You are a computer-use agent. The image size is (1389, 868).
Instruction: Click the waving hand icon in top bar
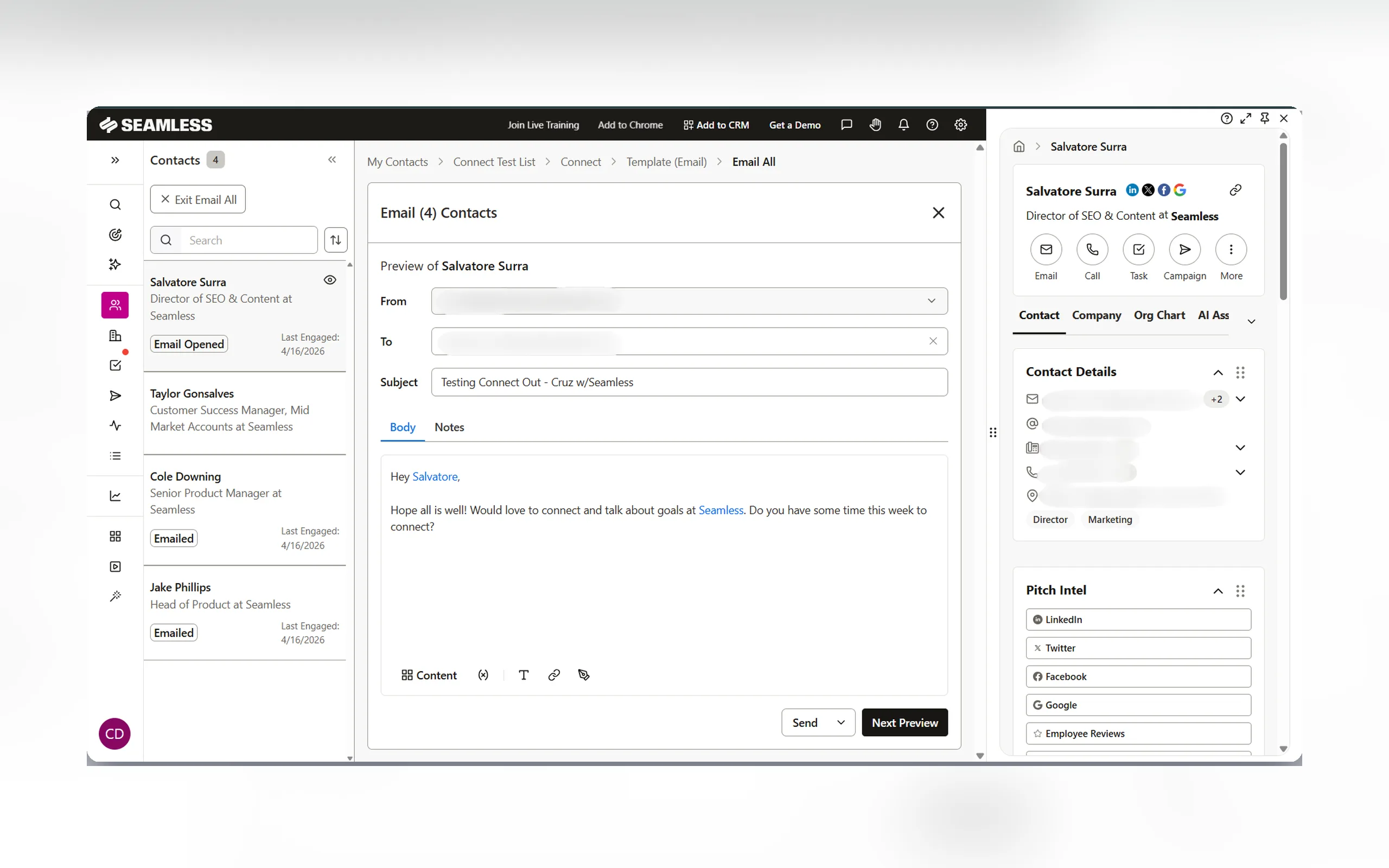click(875, 125)
